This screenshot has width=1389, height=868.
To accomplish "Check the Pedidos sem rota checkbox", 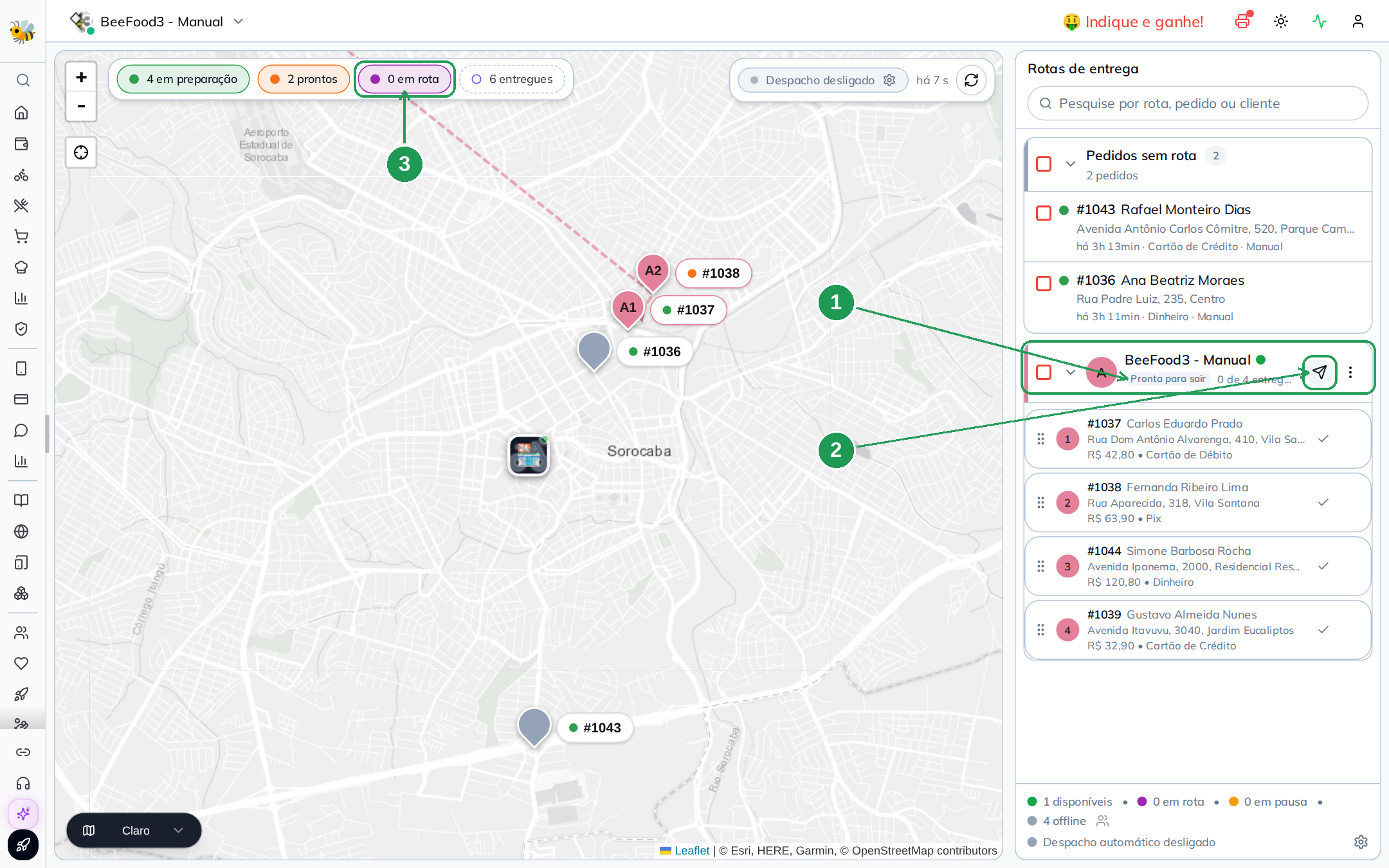I will [x=1044, y=164].
